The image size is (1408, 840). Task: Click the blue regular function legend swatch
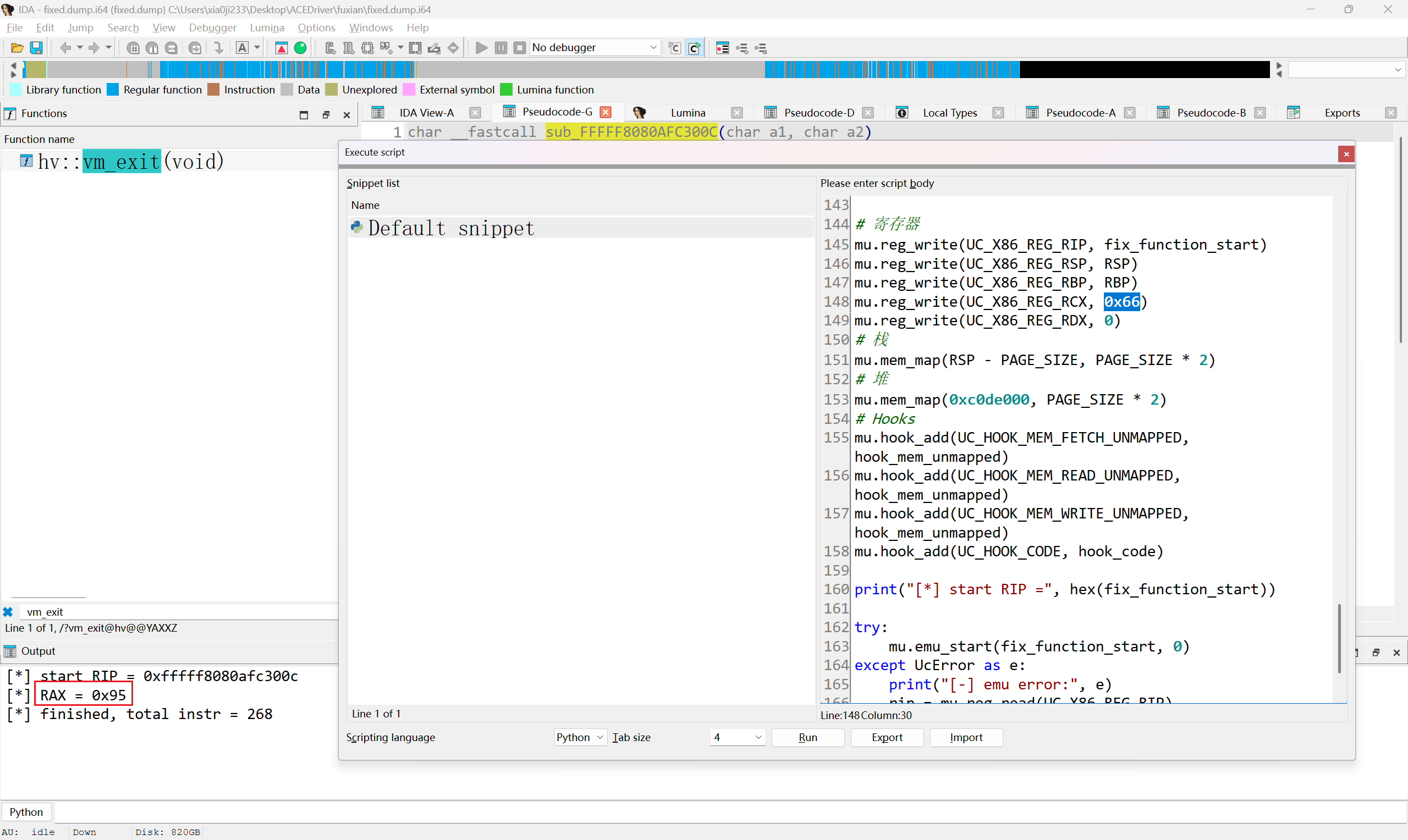coord(113,90)
